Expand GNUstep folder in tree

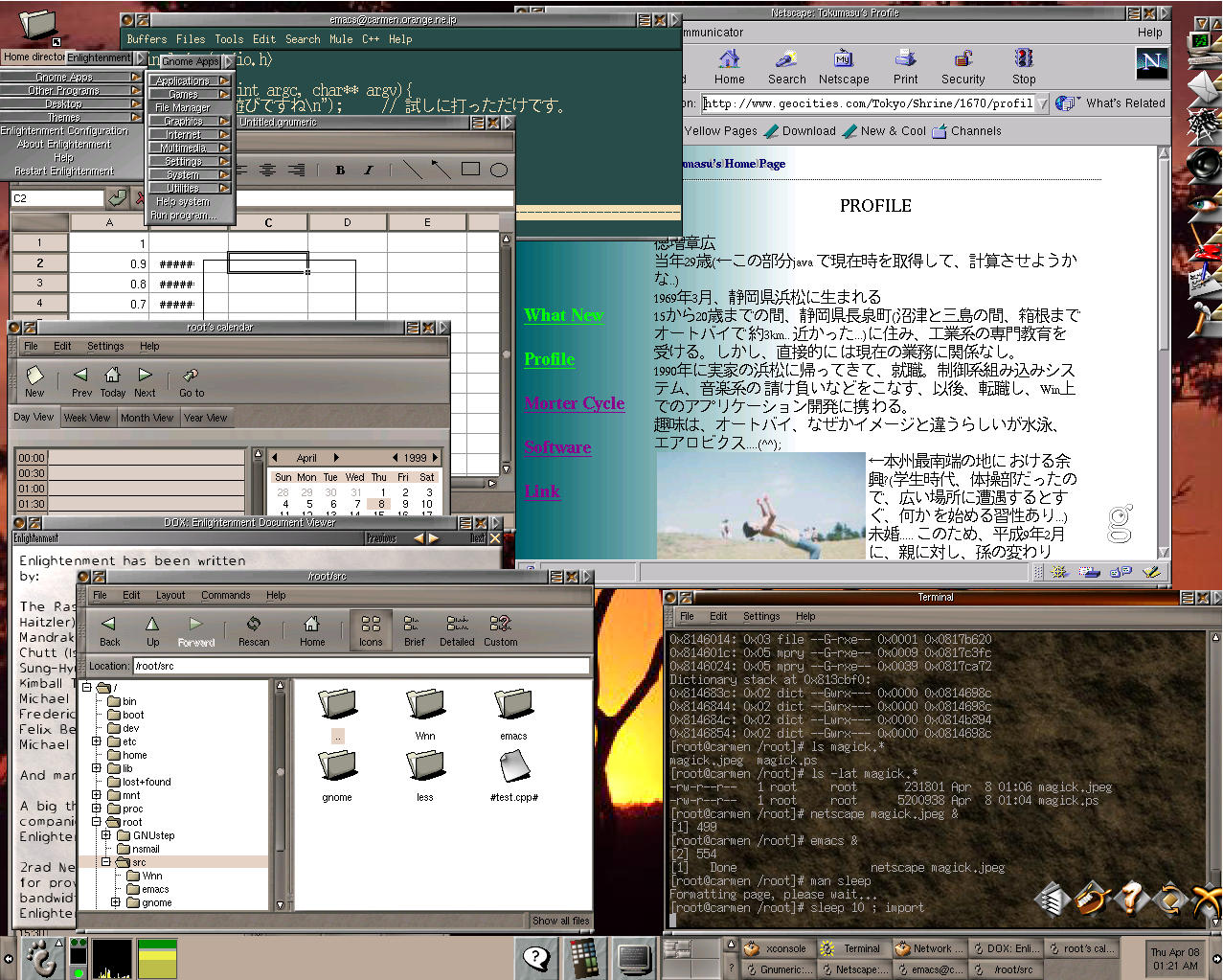pyautogui.click(x=106, y=835)
